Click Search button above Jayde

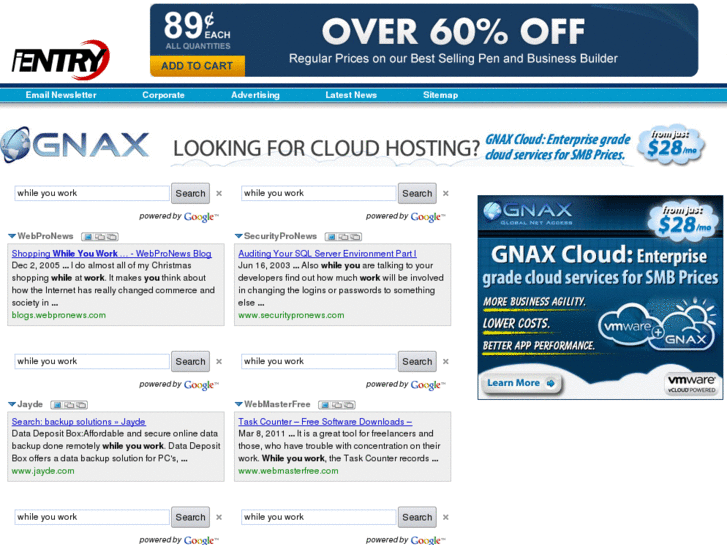tap(190, 361)
